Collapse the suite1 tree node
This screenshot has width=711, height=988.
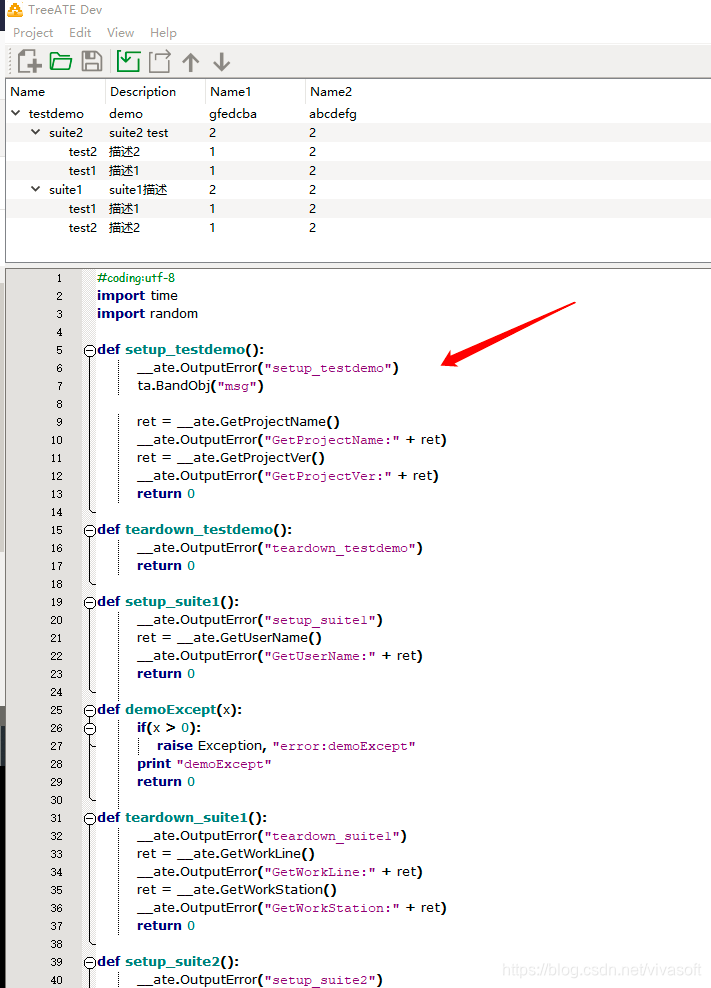click(36, 189)
